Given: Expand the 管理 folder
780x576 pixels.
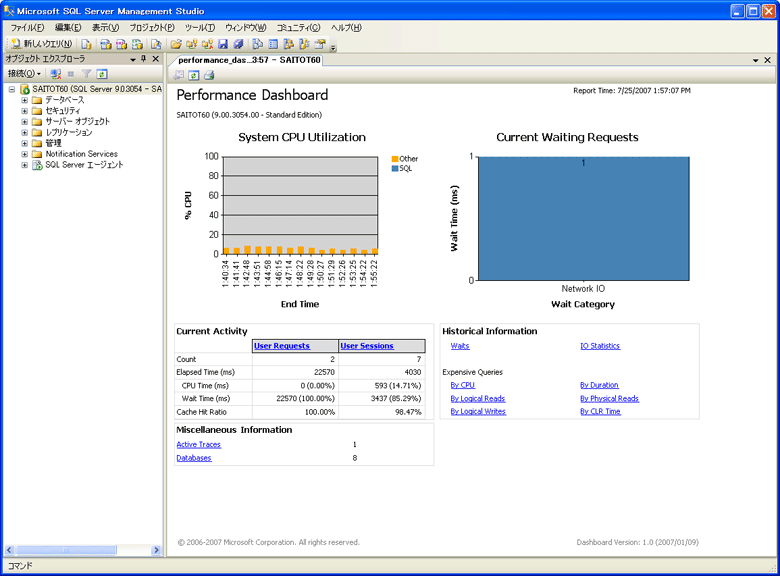Looking at the screenshot, I should click(24, 143).
